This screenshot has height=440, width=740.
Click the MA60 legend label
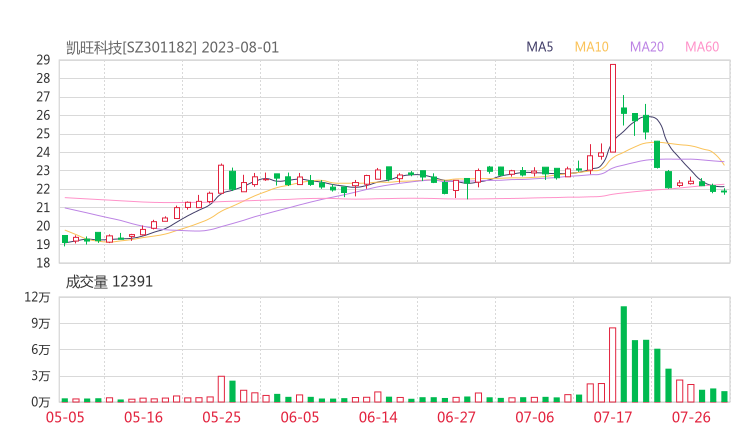click(702, 47)
